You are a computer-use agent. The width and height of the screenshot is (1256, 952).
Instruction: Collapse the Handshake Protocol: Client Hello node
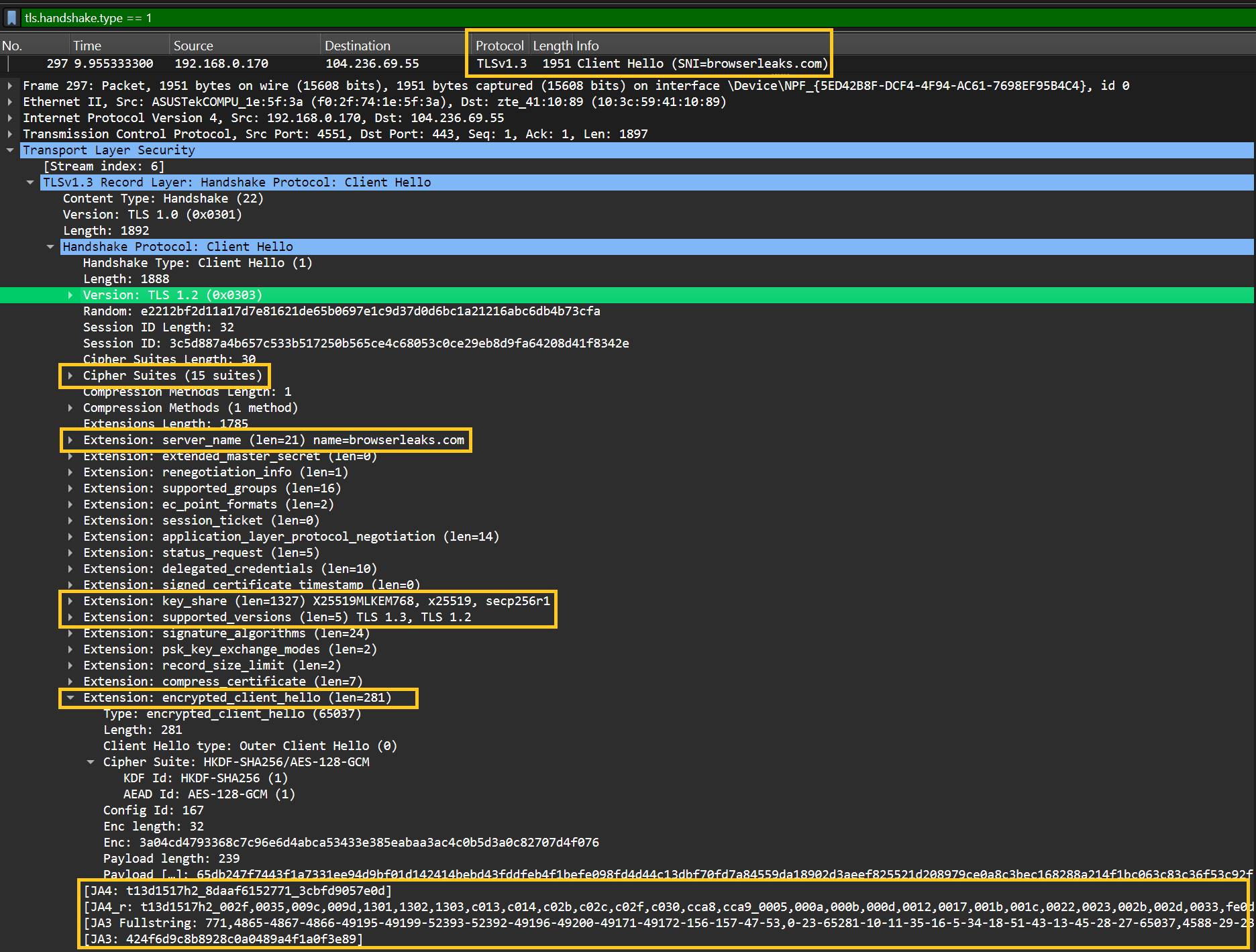pos(50,247)
